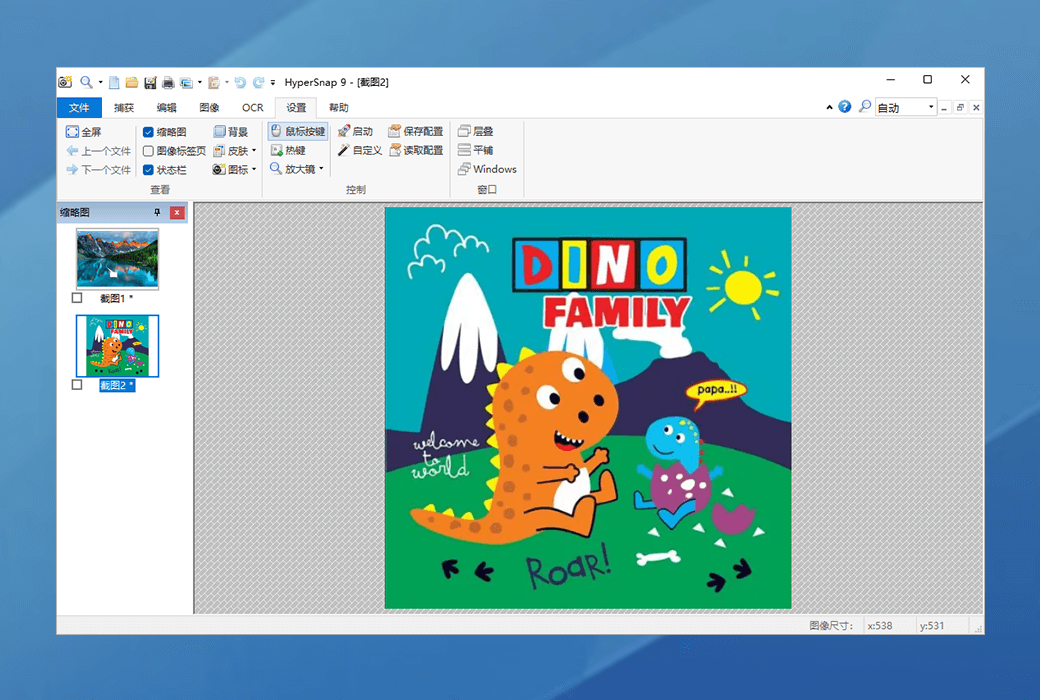This screenshot has height=700, width=1040.
Task: Switch to the 捕获 ribbon tab
Action: point(124,108)
